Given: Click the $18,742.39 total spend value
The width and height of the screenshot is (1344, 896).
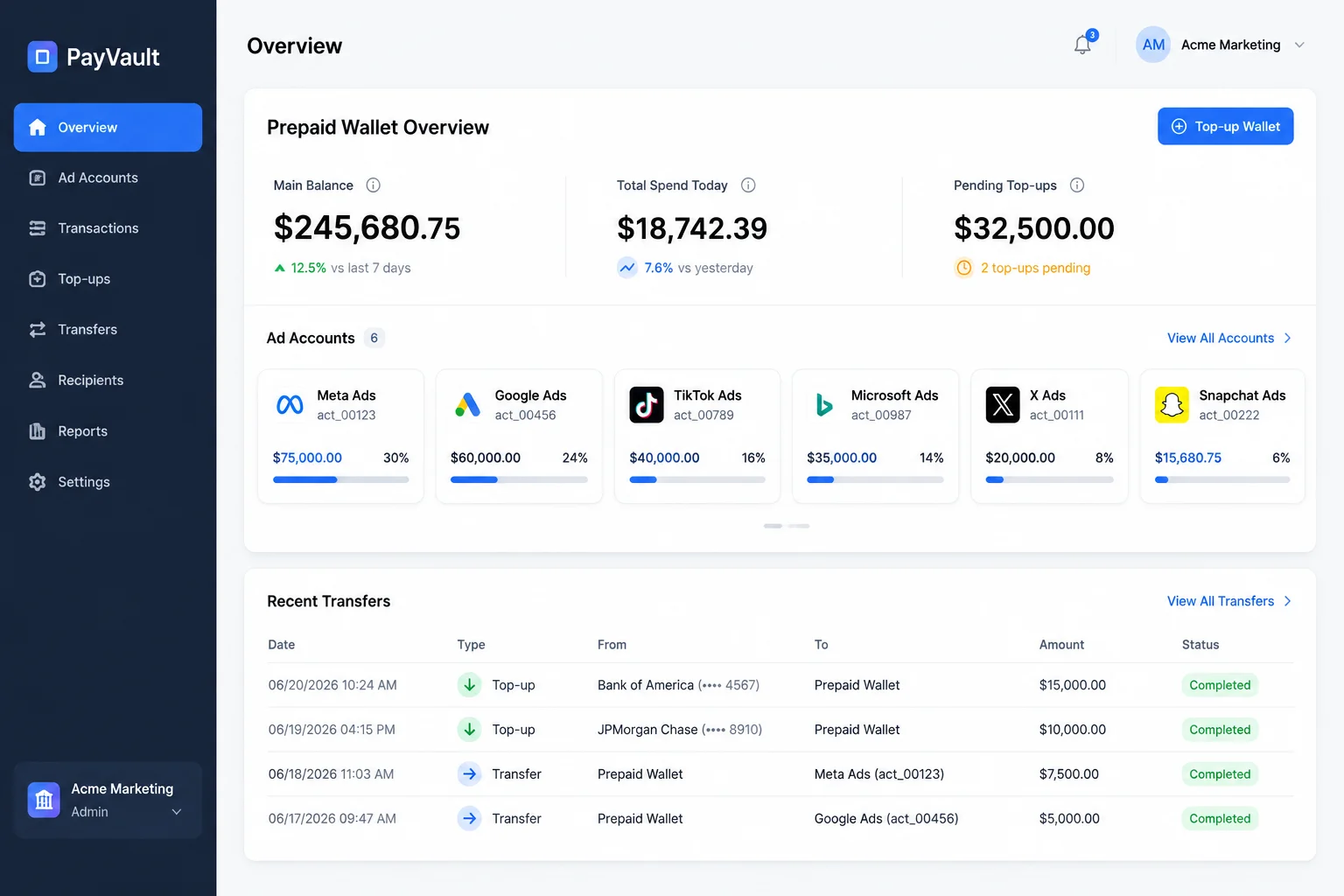Looking at the screenshot, I should tap(692, 229).
